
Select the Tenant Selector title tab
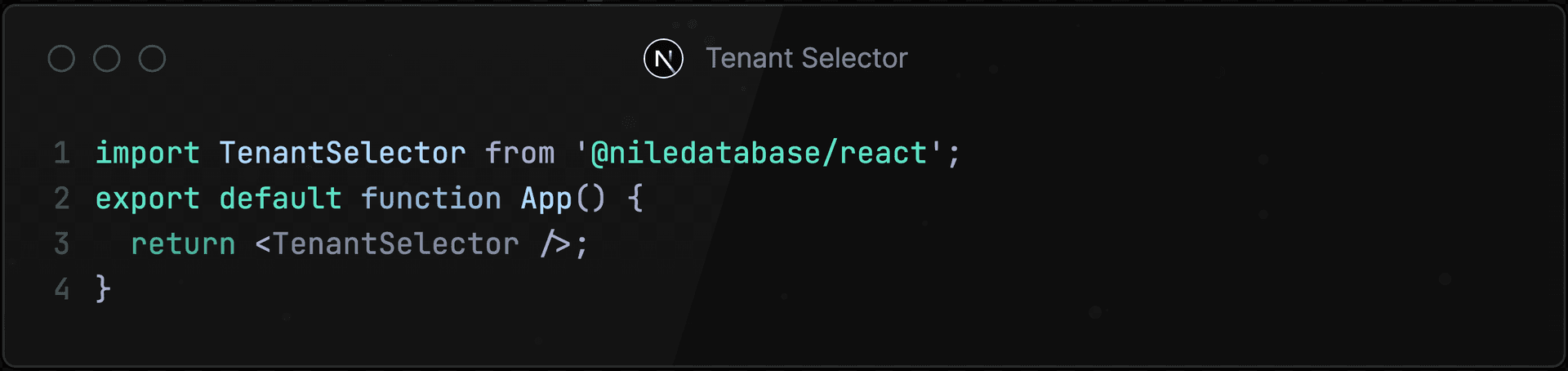click(x=806, y=59)
